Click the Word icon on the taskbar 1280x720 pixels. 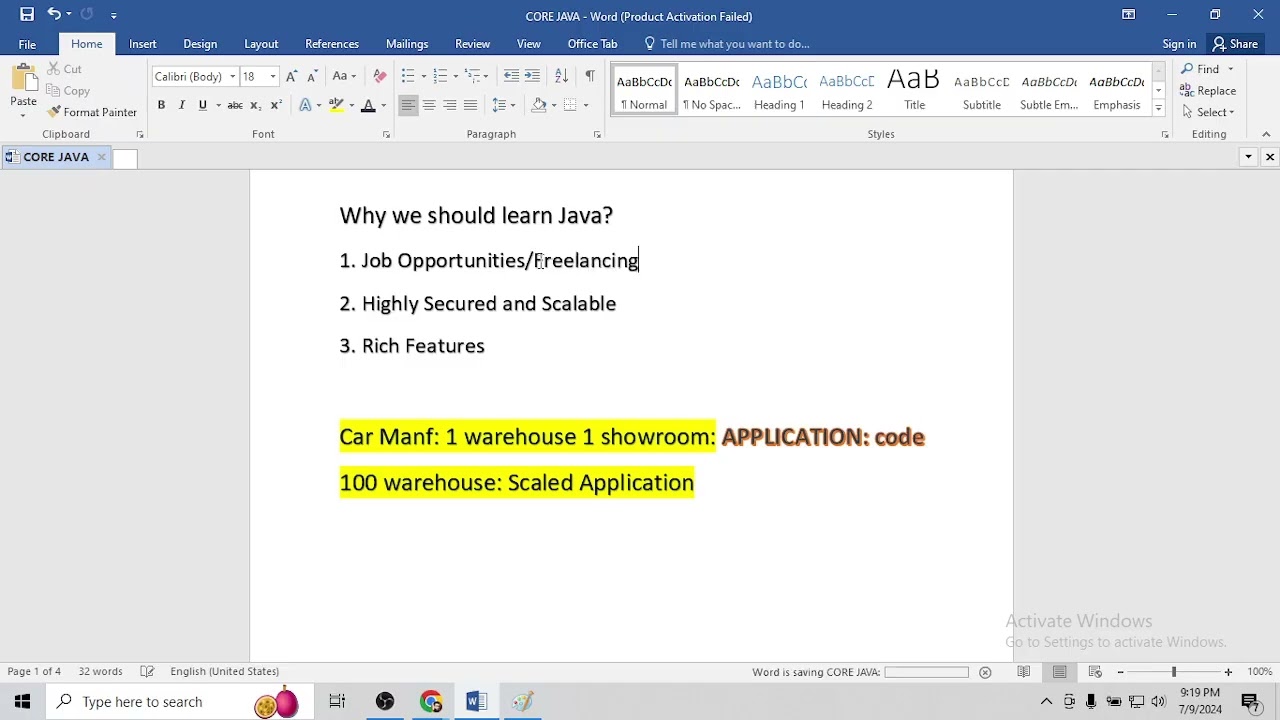click(476, 702)
